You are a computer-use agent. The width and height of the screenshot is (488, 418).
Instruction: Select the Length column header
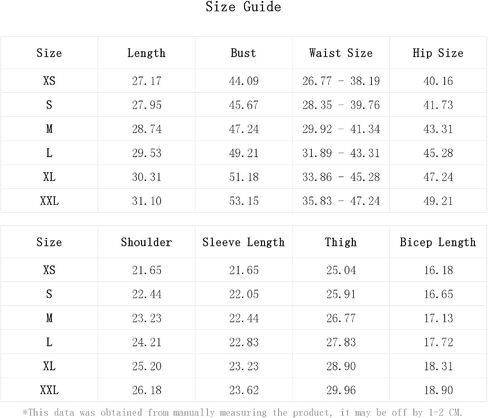[x=146, y=53]
